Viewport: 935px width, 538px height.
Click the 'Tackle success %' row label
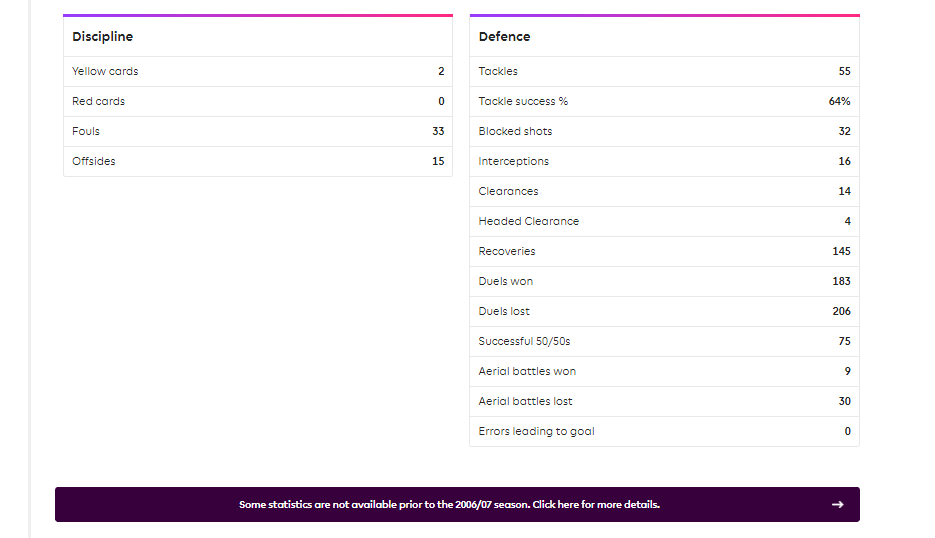click(523, 101)
